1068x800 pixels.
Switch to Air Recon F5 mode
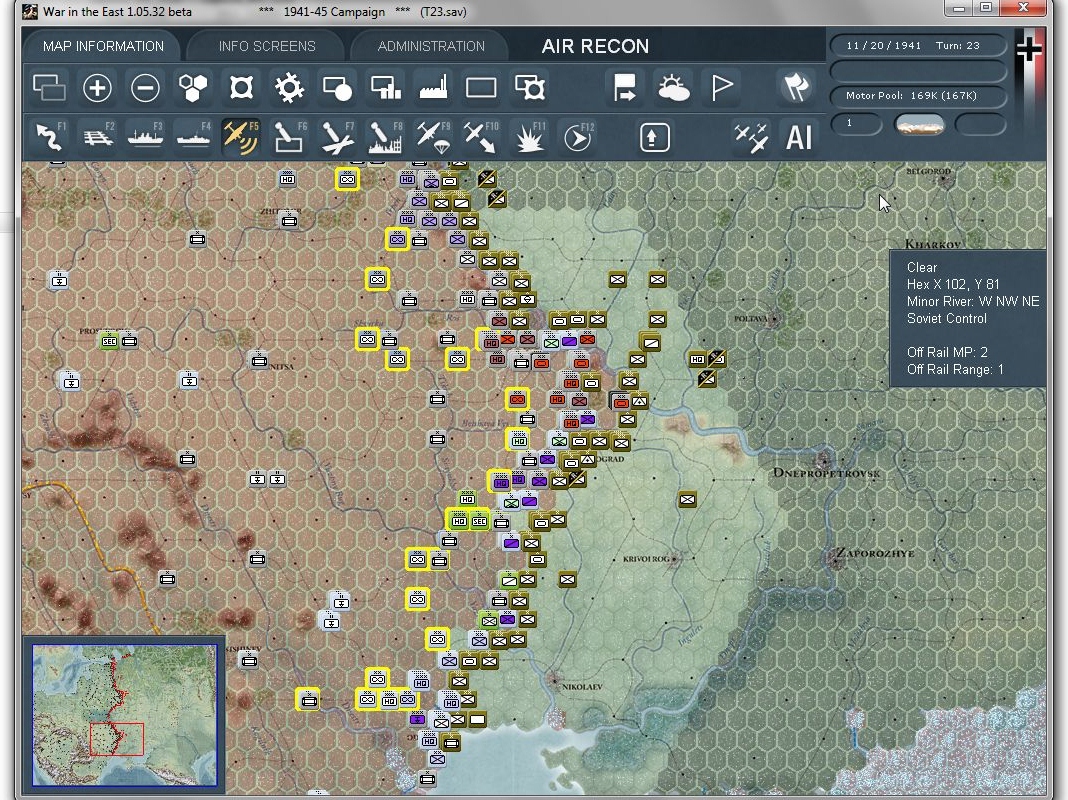tap(241, 136)
